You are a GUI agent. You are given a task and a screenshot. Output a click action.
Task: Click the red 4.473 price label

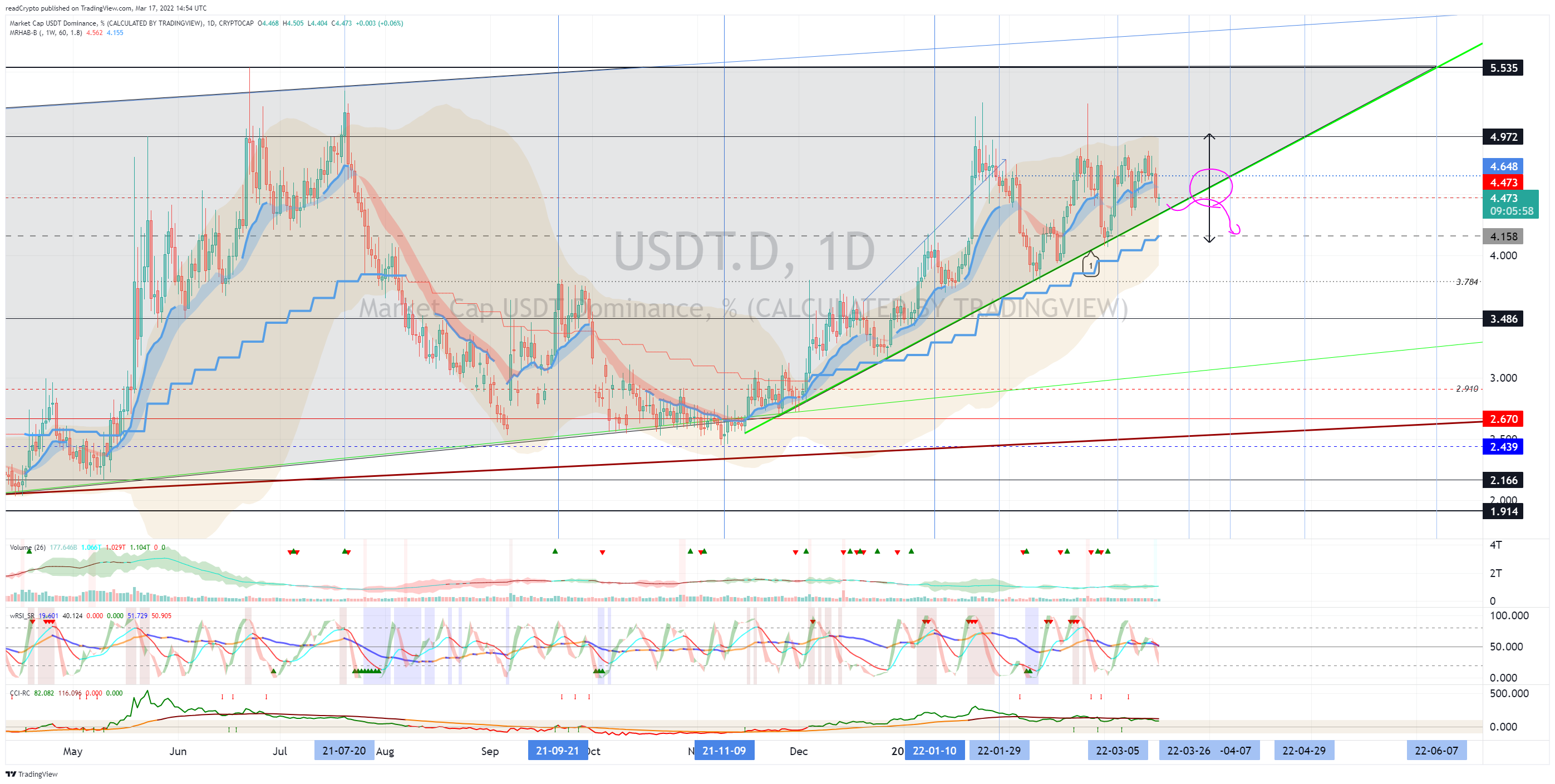pos(1503,183)
